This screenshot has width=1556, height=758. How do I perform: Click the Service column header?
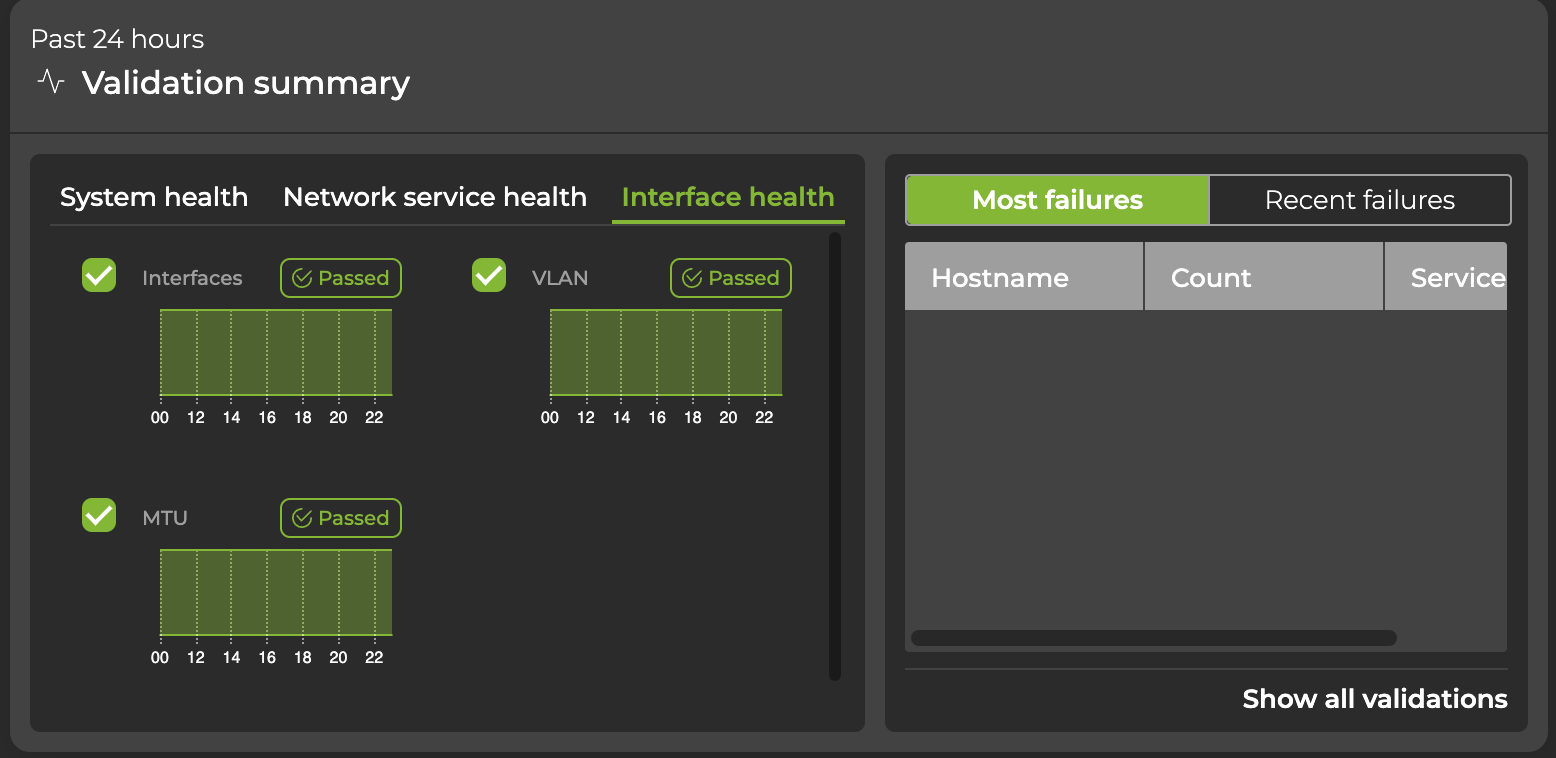click(1456, 277)
